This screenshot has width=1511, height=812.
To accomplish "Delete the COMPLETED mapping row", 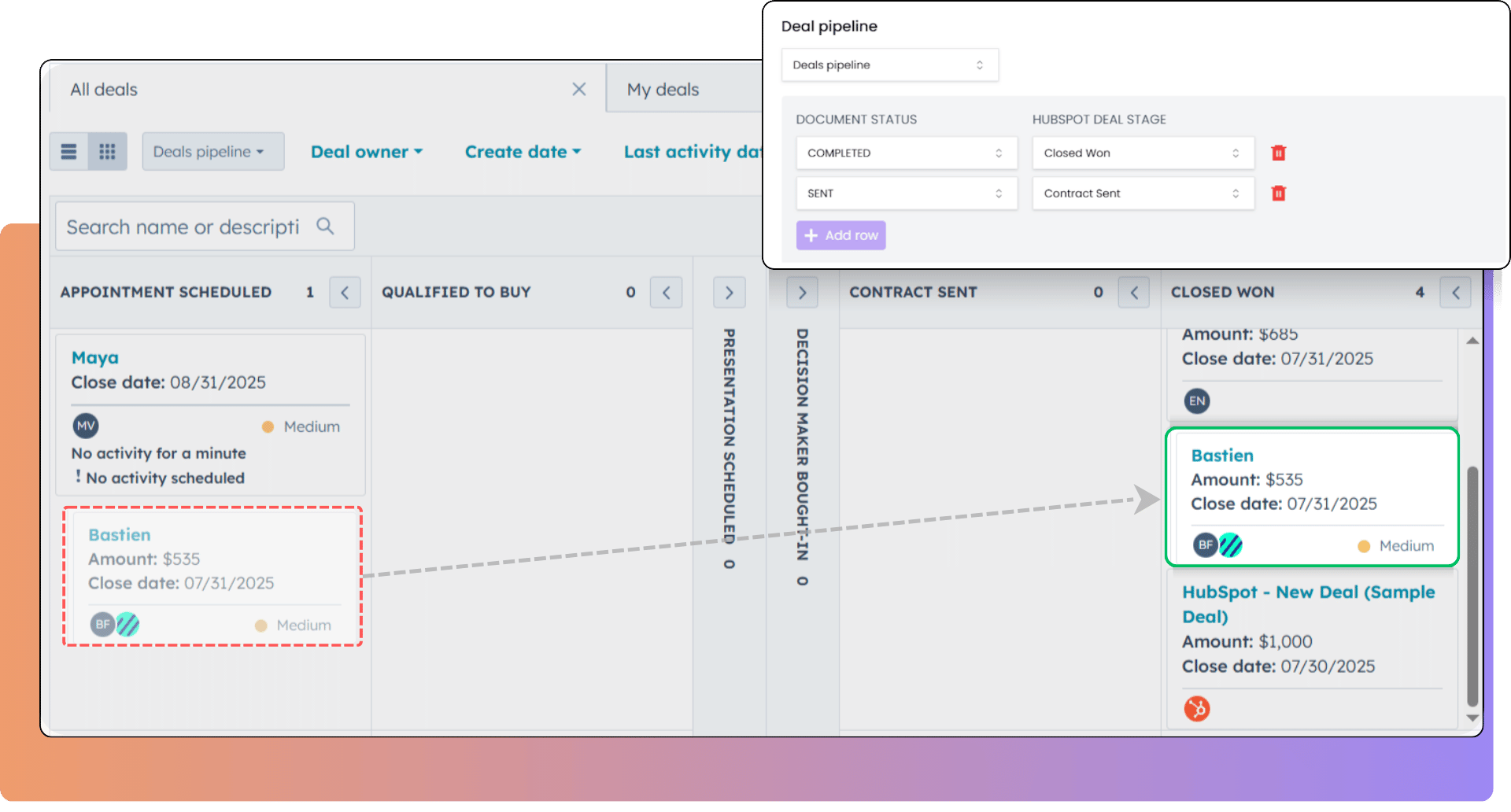I will tap(1278, 153).
